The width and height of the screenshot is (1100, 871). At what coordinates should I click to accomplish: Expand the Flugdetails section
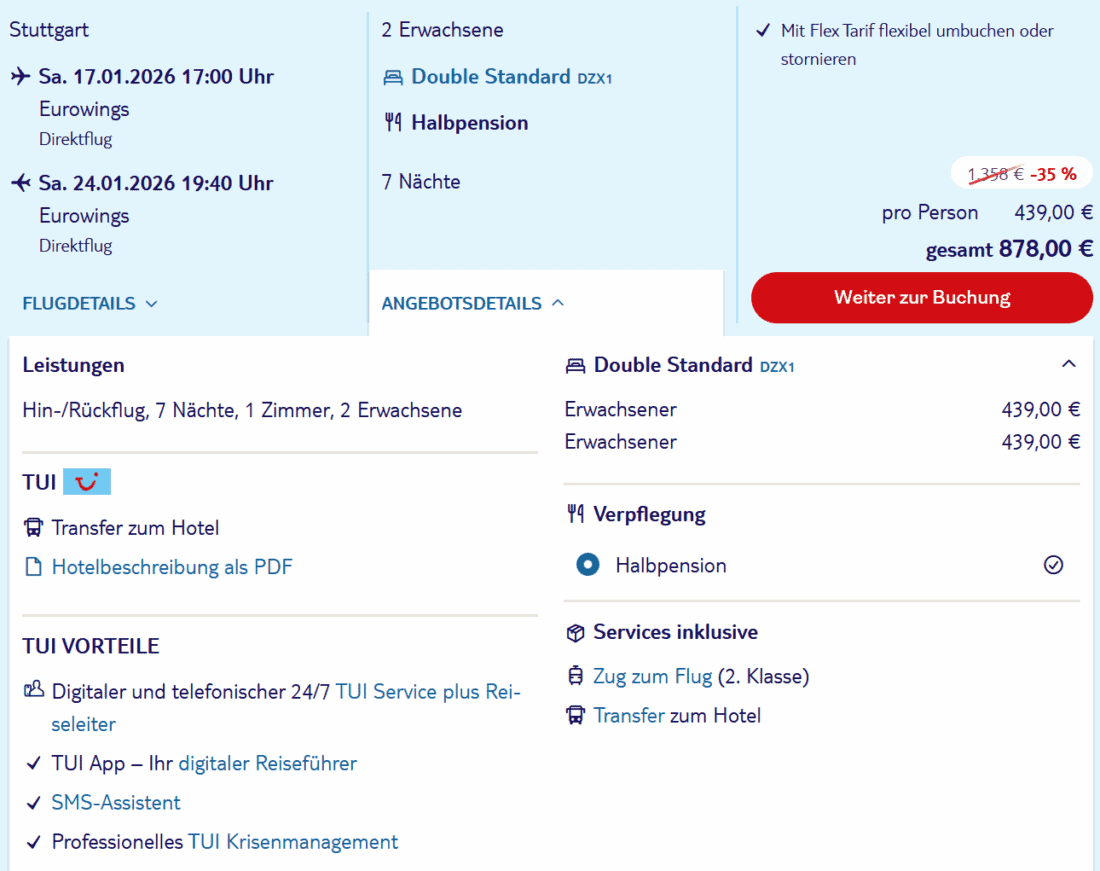click(90, 304)
